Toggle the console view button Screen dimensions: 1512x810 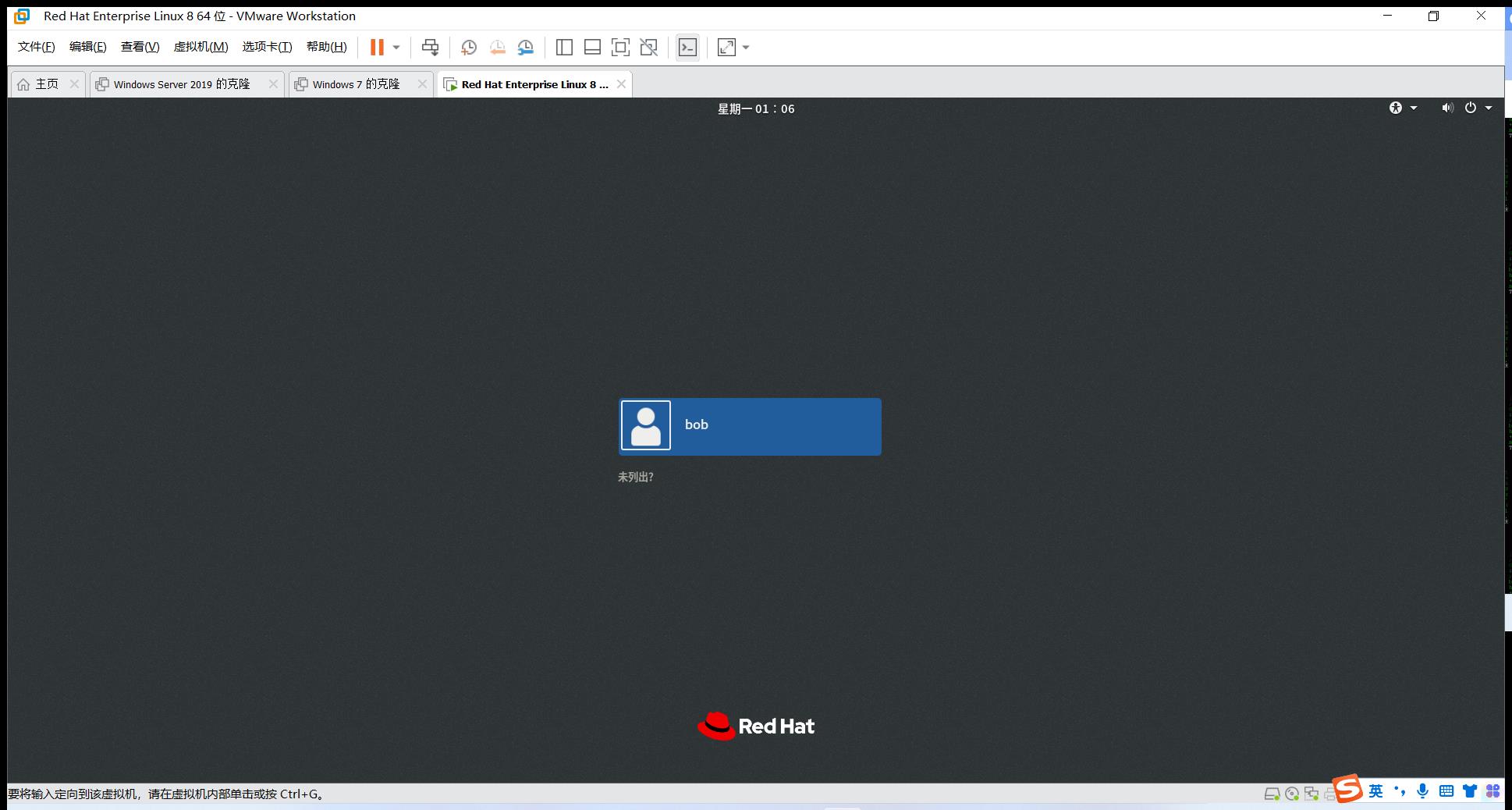(x=687, y=48)
